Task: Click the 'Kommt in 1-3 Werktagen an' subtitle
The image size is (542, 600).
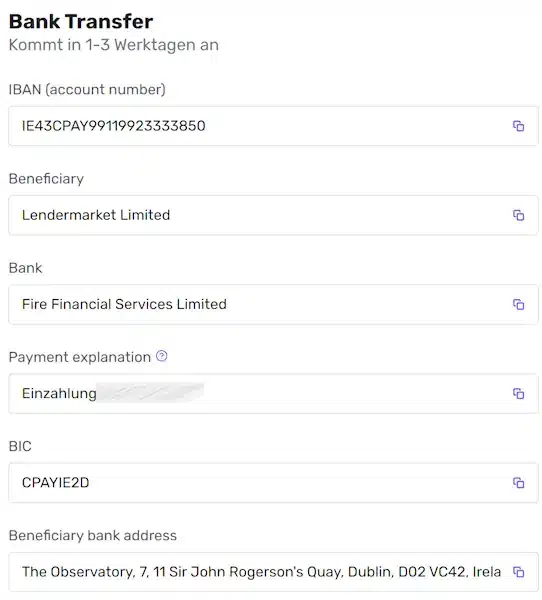Action: tap(114, 45)
